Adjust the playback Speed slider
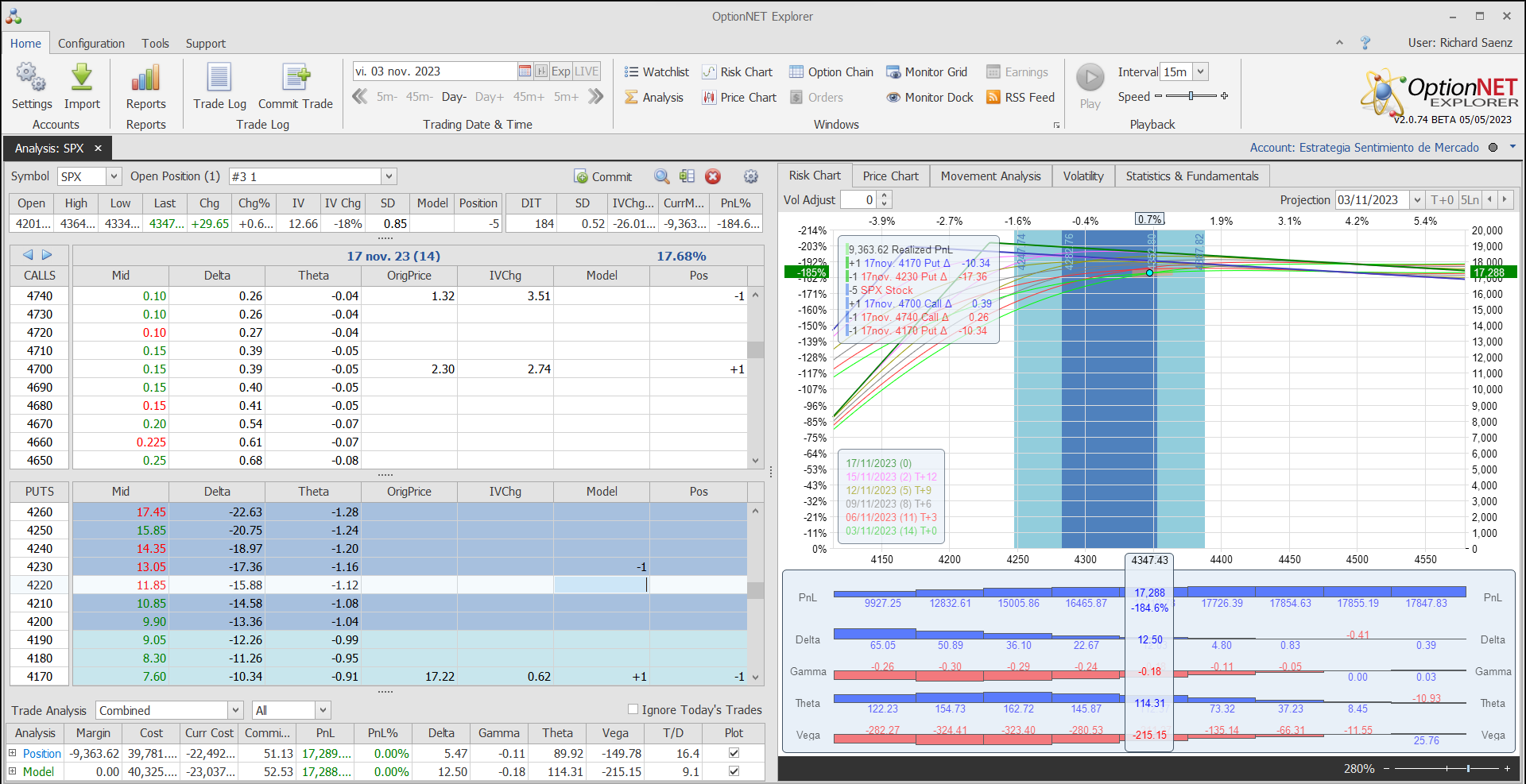The height and width of the screenshot is (784, 1526). tap(1191, 96)
